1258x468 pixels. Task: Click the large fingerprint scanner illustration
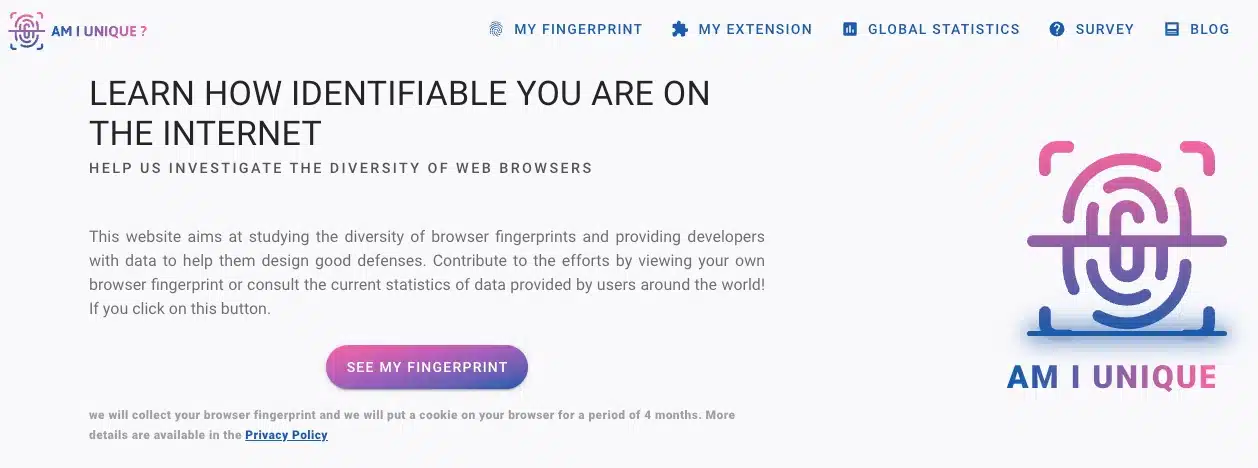(x=1127, y=239)
